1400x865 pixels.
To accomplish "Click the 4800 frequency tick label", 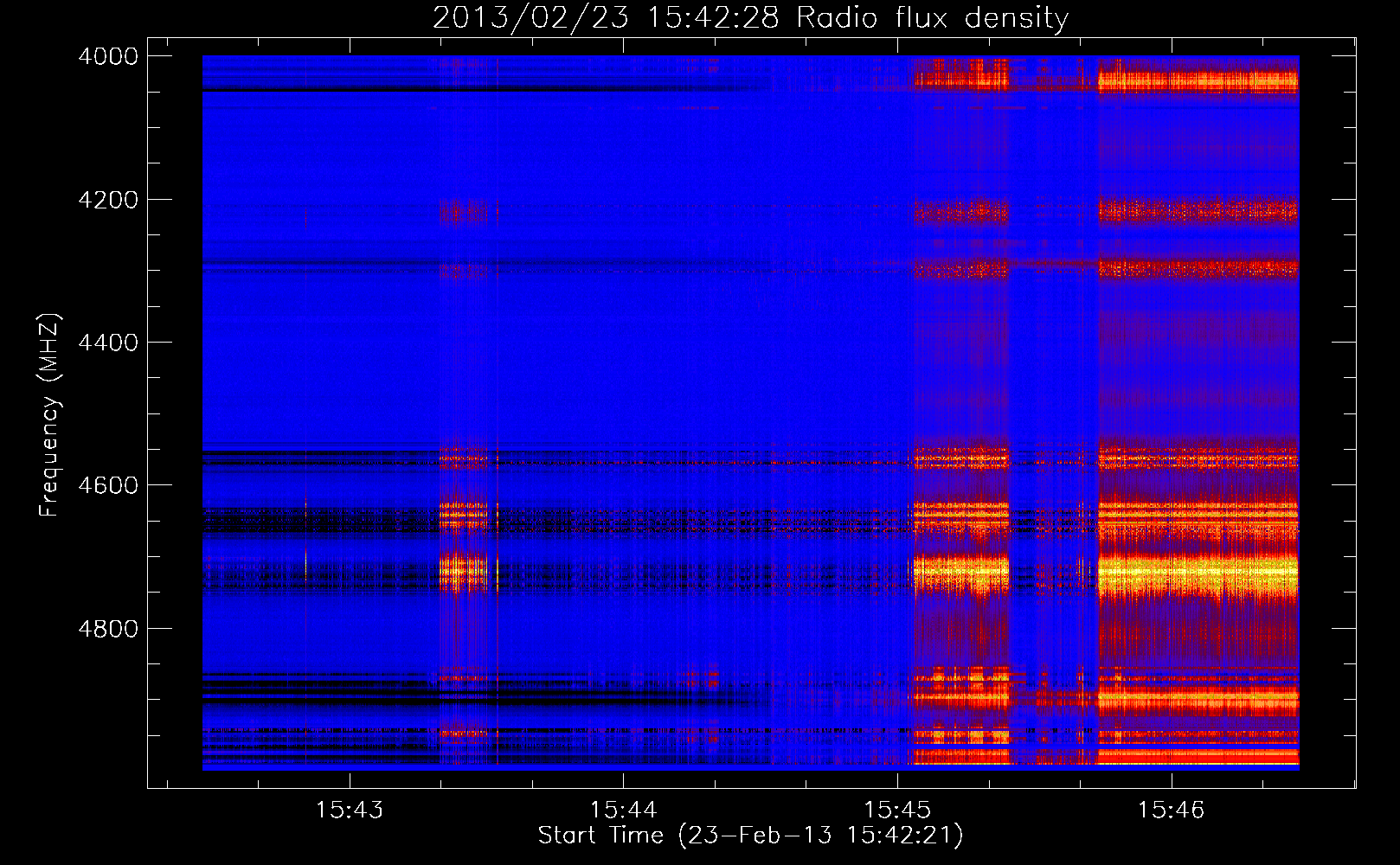I will coord(108,629).
